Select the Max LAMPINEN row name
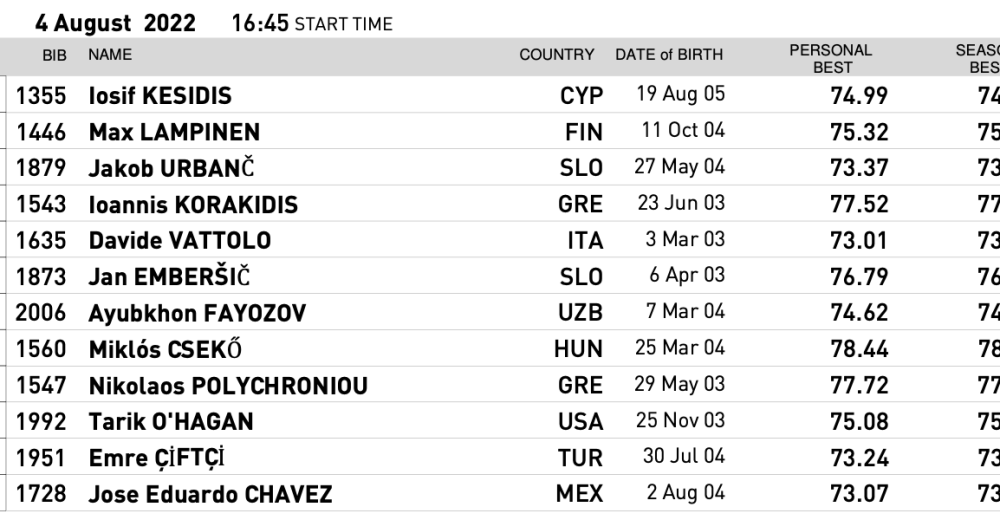1000x520 pixels. point(174,132)
